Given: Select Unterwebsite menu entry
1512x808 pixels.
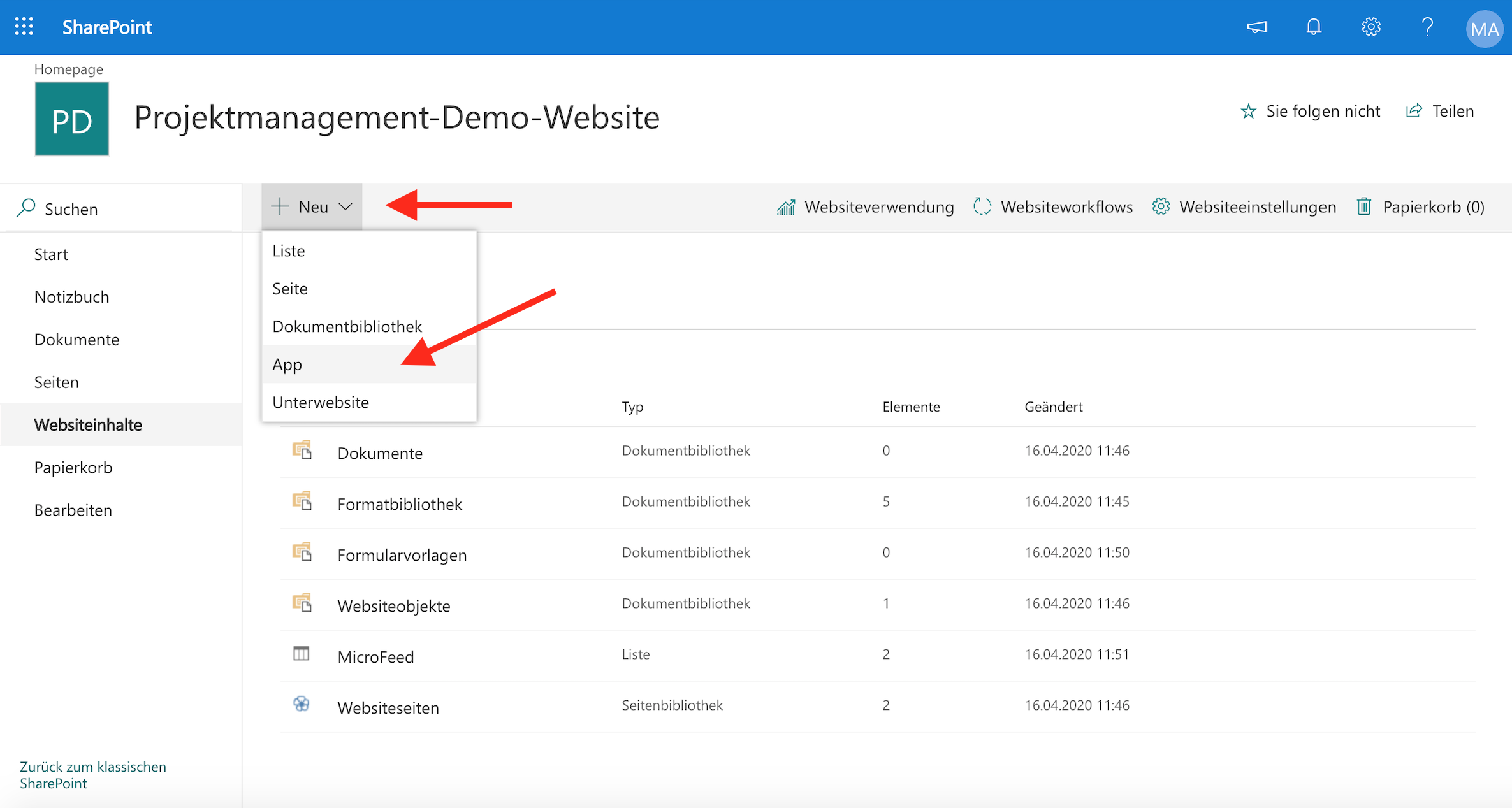Looking at the screenshot, I should tap(321, 402).
